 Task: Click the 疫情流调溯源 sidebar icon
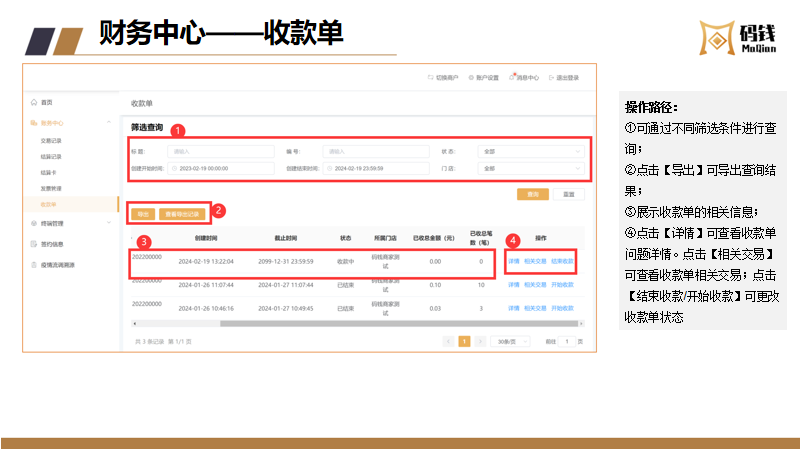[33, 265]
